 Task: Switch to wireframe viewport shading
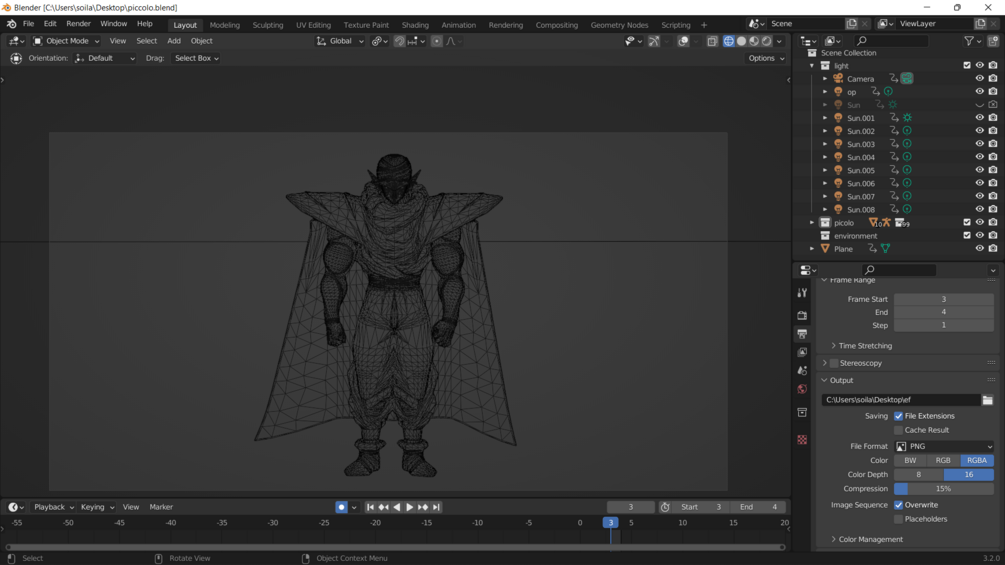(729, 41)
